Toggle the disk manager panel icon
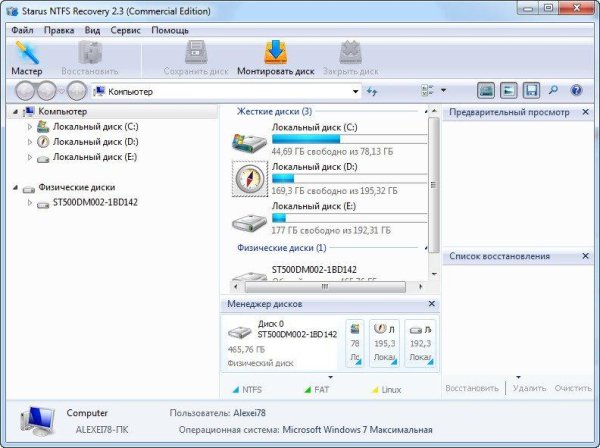Image resolution: width=600 pixels, height=448 pixels. [x=486, y=91]
